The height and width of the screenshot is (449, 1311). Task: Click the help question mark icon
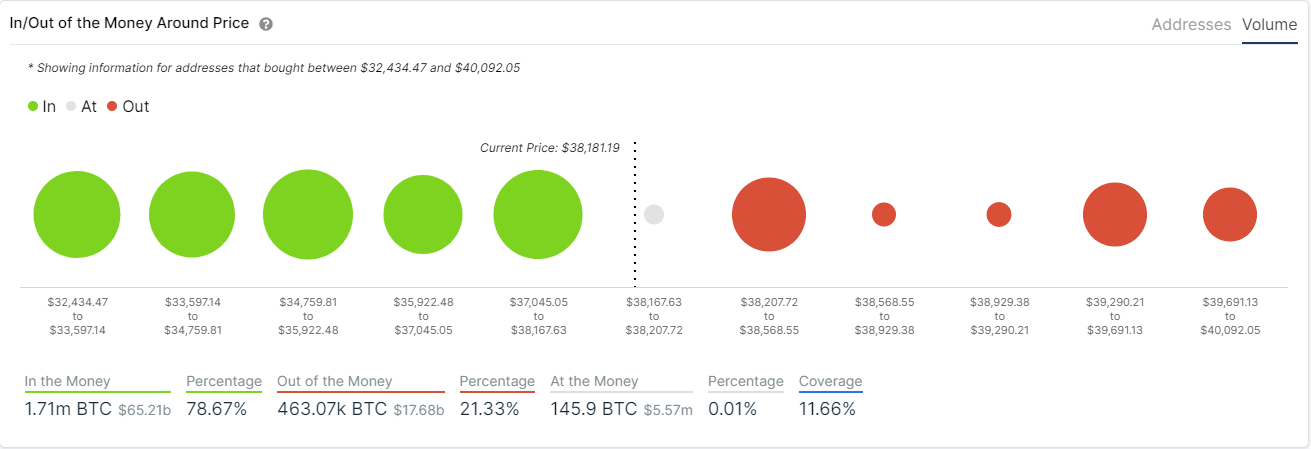coord(266,24)
